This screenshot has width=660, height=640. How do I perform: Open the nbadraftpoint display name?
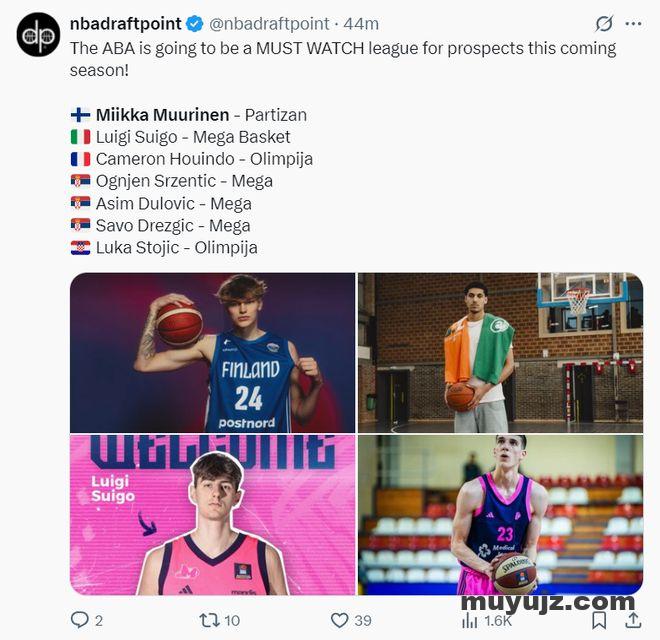(125, 24)
